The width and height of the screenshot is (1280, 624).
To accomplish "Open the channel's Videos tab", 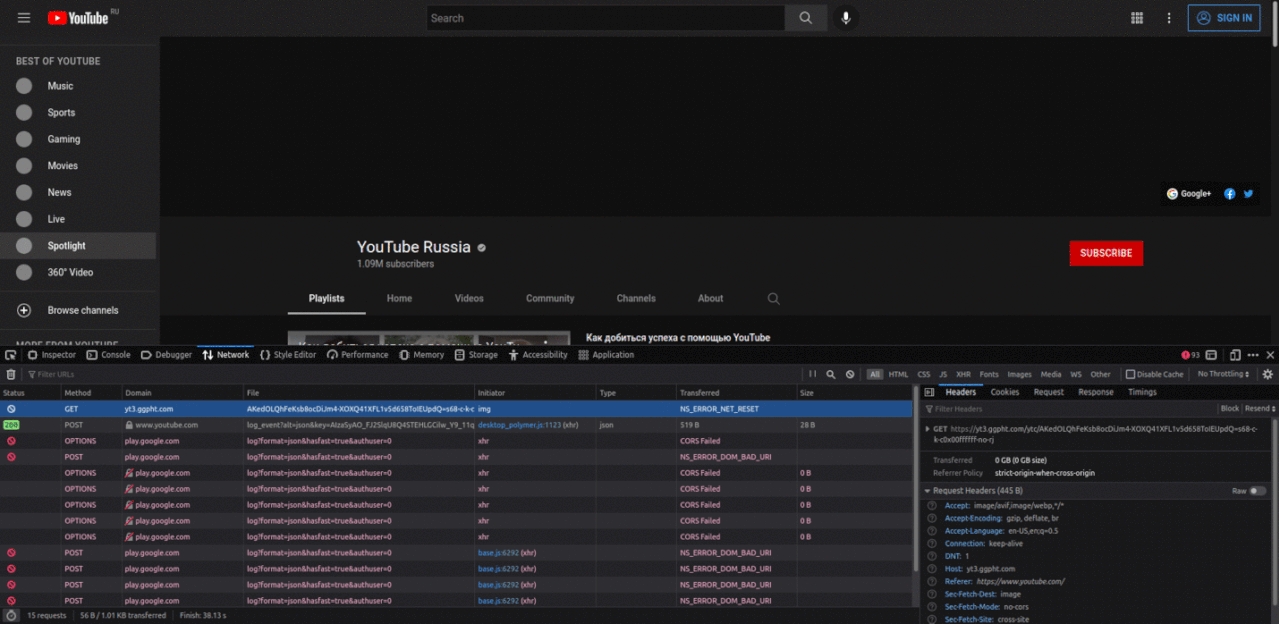I will [x=469, y=298].
